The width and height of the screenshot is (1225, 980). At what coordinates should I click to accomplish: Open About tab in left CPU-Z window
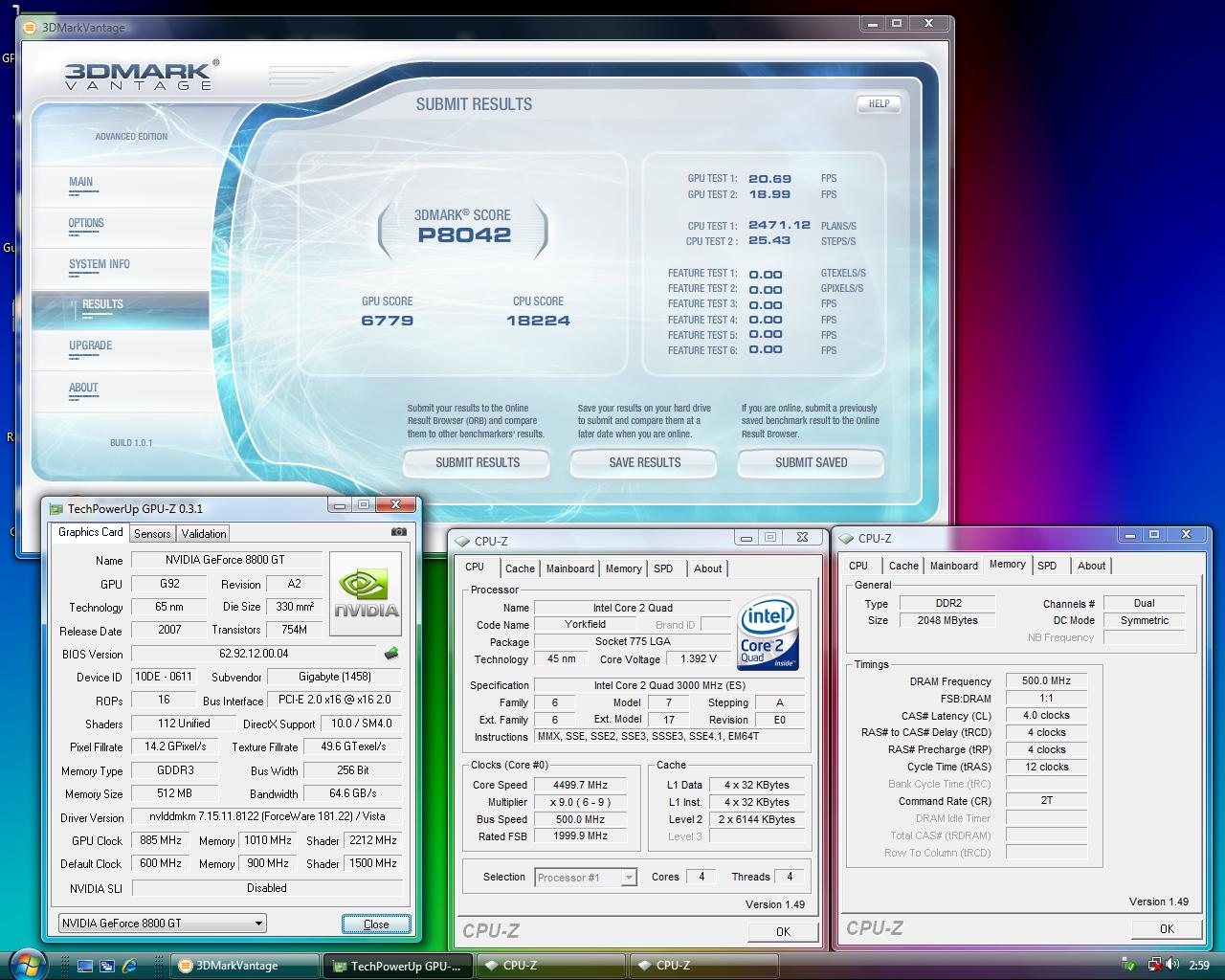pos(708,568)
